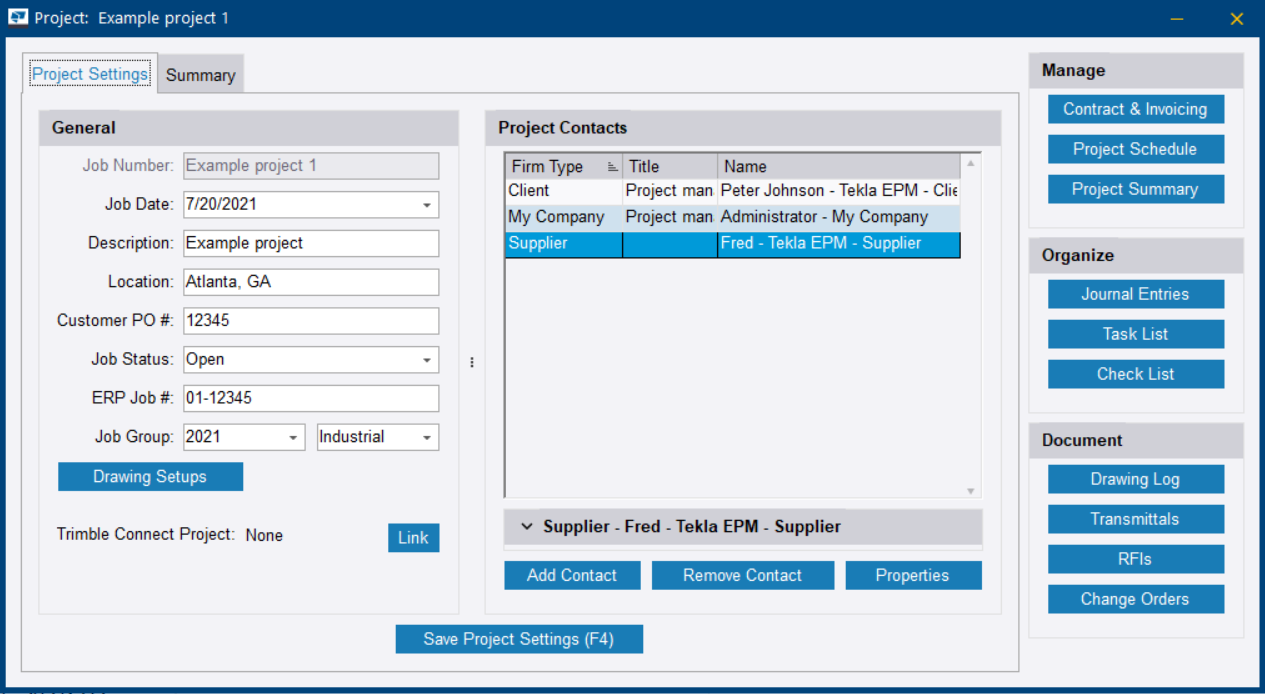Click inside the Location input field

point(310,281)
